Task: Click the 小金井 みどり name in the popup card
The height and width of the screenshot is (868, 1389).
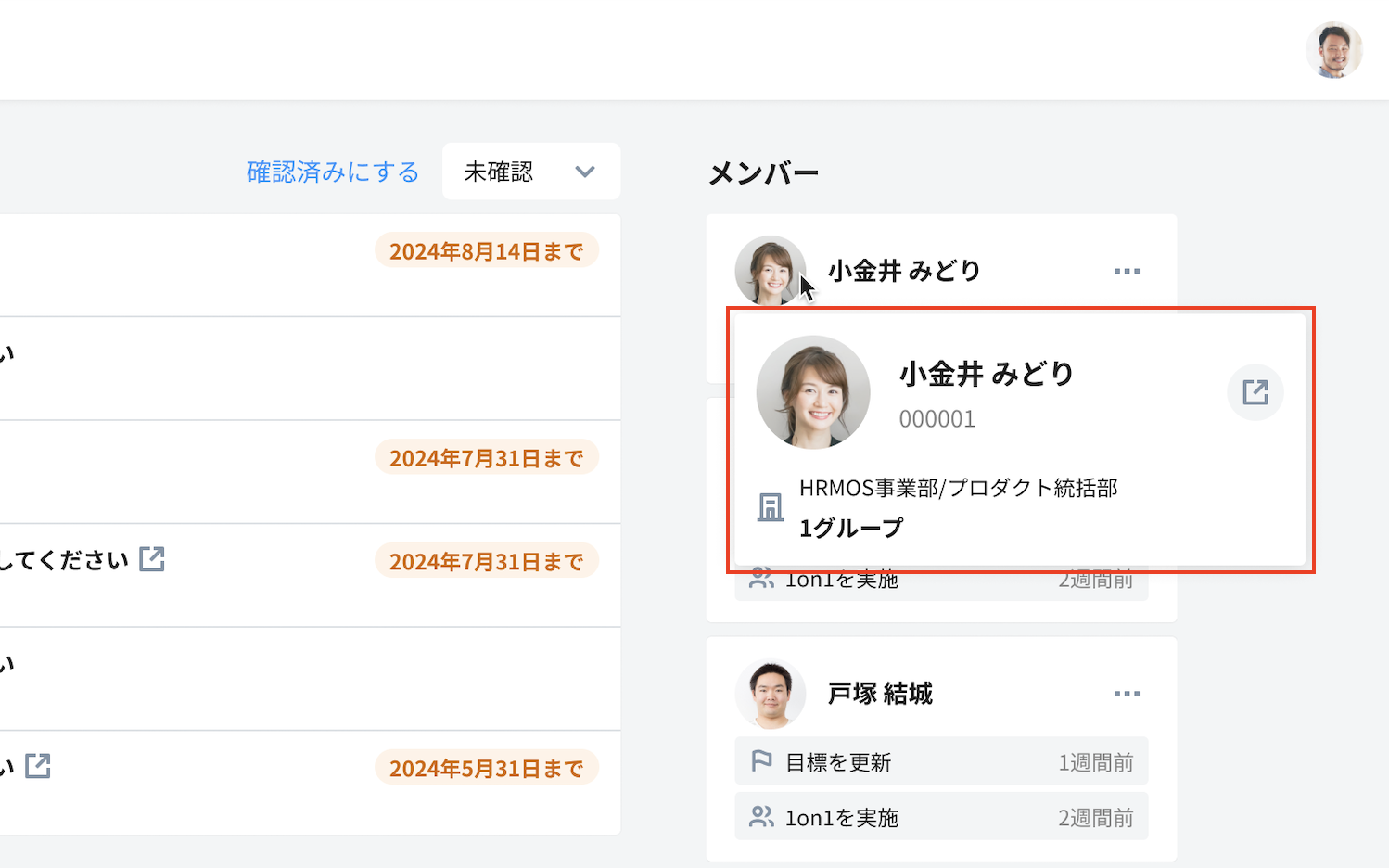Action: (x=987, y=374)
